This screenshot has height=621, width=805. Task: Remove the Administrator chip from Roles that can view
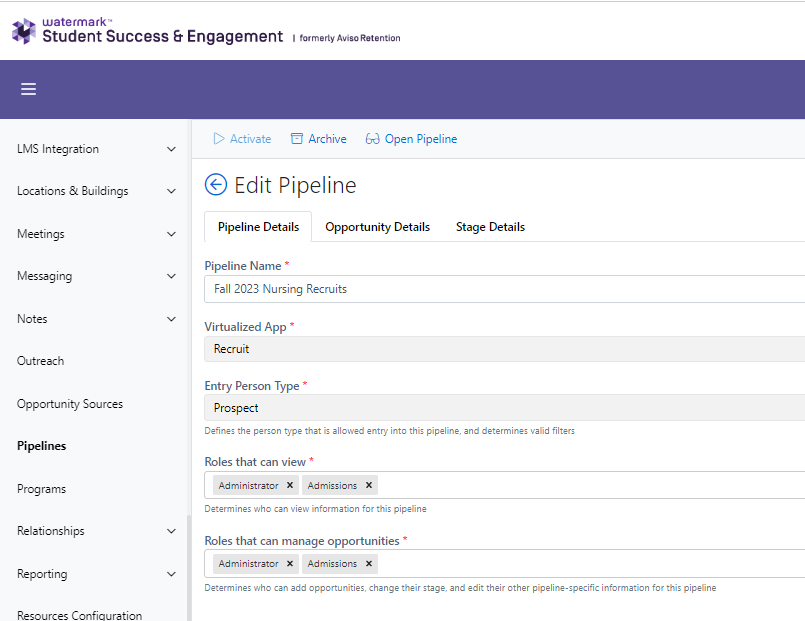(289, 485)
